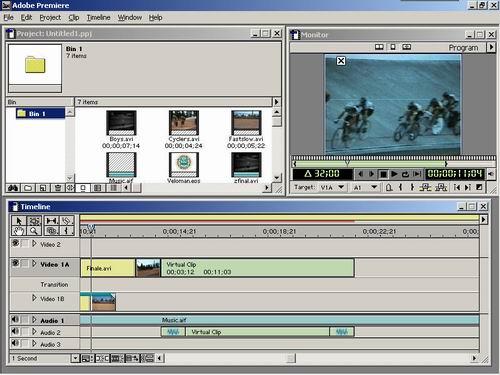Click the Play button in Monitor
The width and height of the screenshot is (500, 375).
[x=394, y=174]
